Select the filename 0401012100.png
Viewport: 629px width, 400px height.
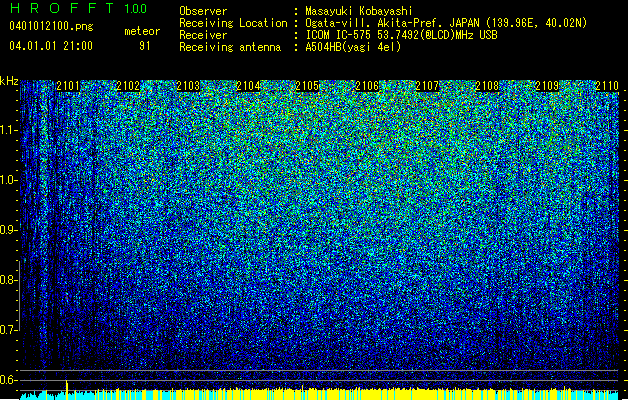tap(51, 26)
